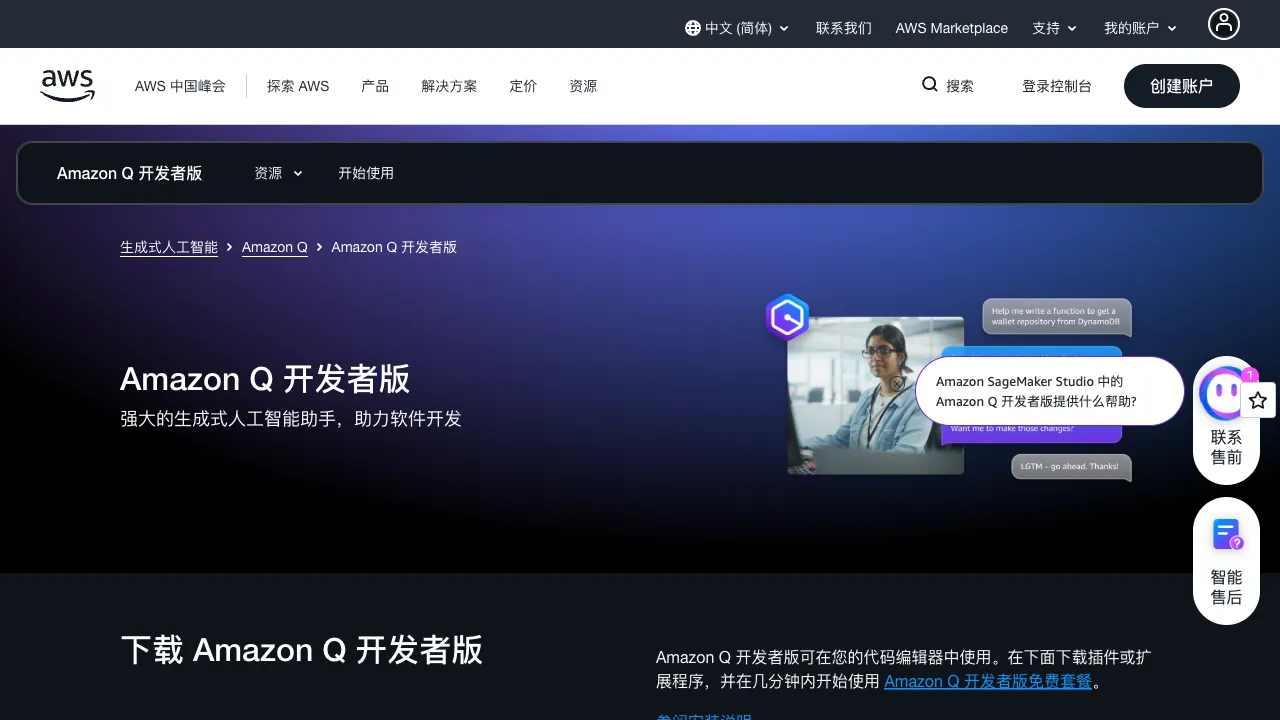This screenshot has height=720, width=1280.
Task: Expand the 中文 (简体) language dropdown
Action: click(737, 28)
